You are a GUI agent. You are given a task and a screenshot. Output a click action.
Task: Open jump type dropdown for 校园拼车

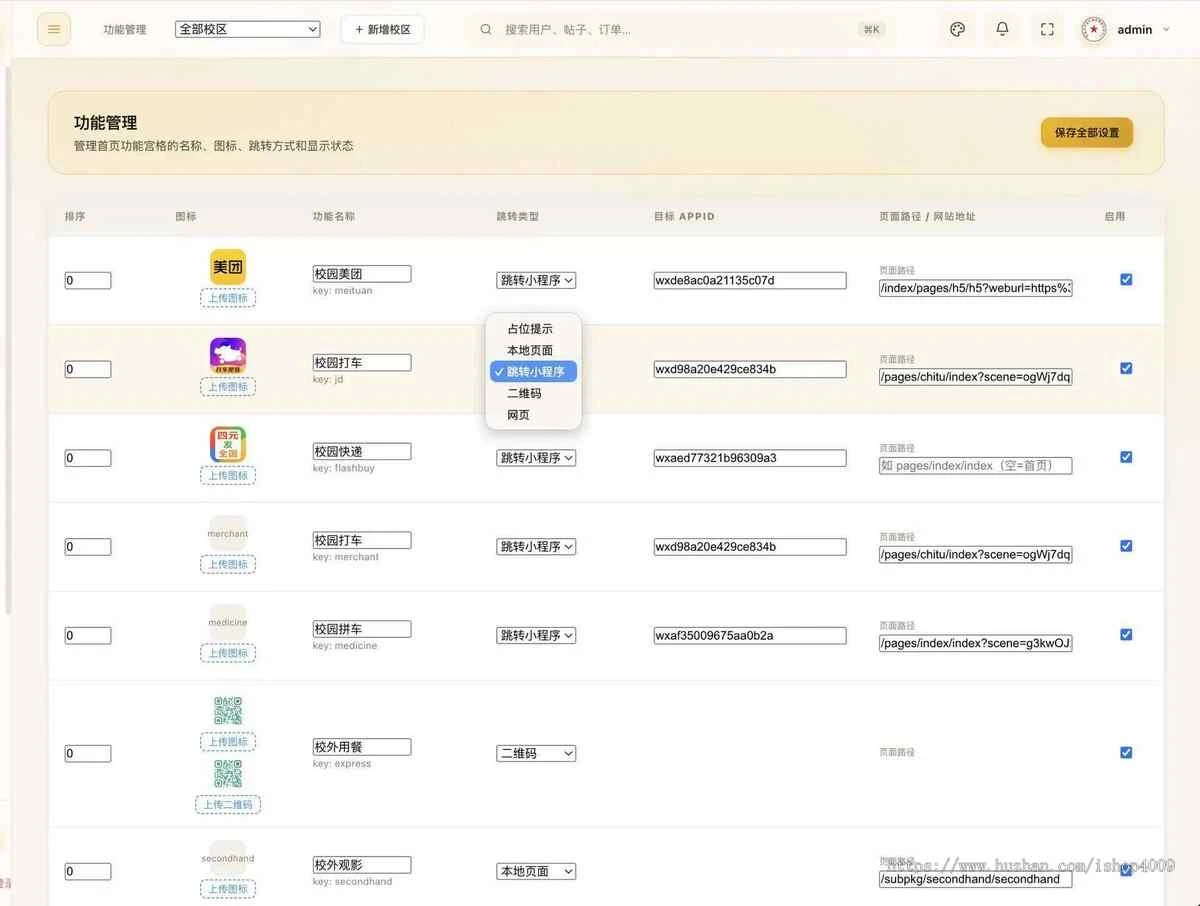pos(536,635)
